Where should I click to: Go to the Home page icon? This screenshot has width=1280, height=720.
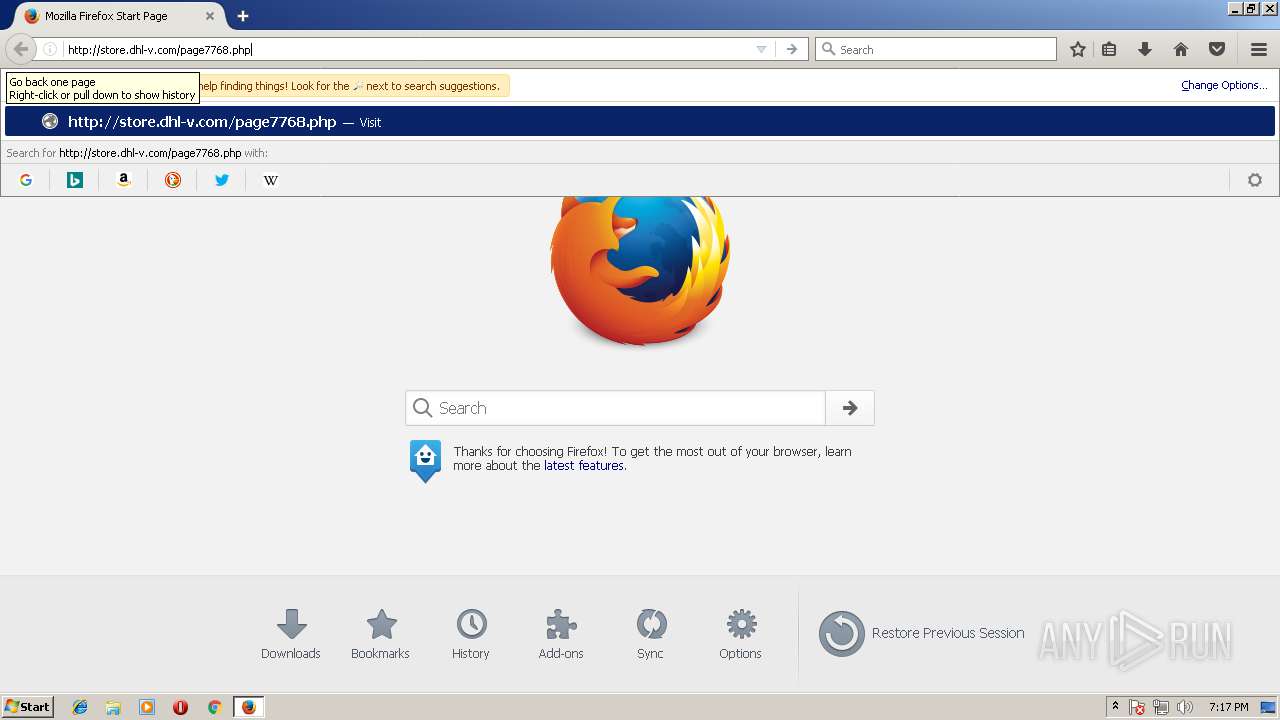point(1181,49)
